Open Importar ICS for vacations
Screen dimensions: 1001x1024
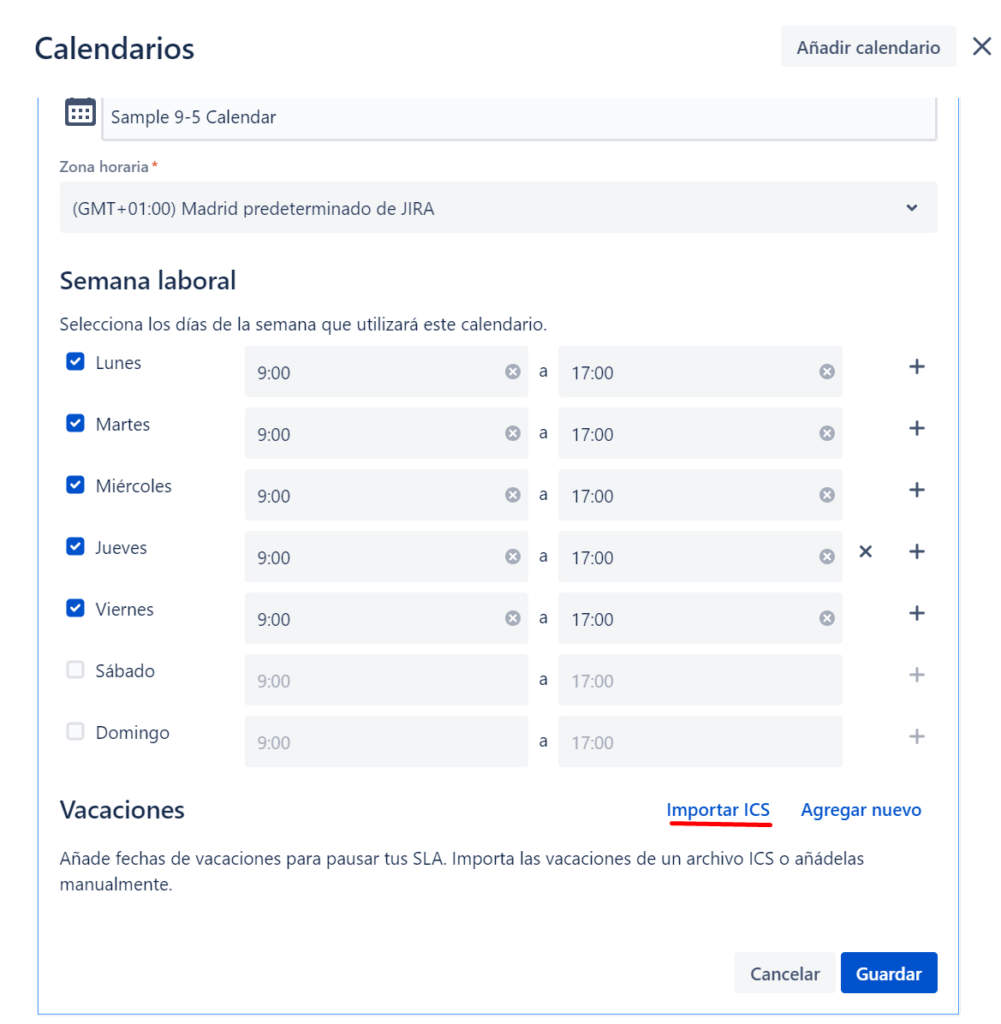(718, 810)
